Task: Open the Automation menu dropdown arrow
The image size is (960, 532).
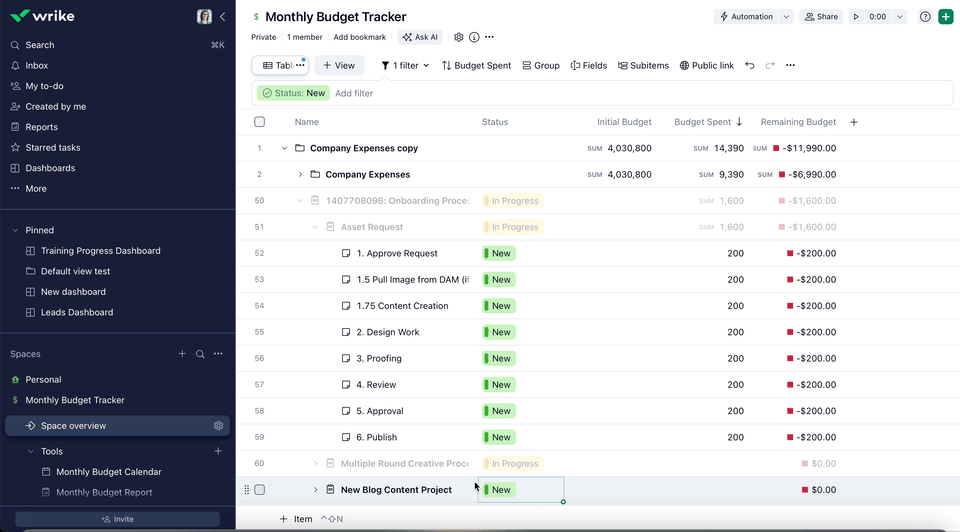Action: click(786, 17)
